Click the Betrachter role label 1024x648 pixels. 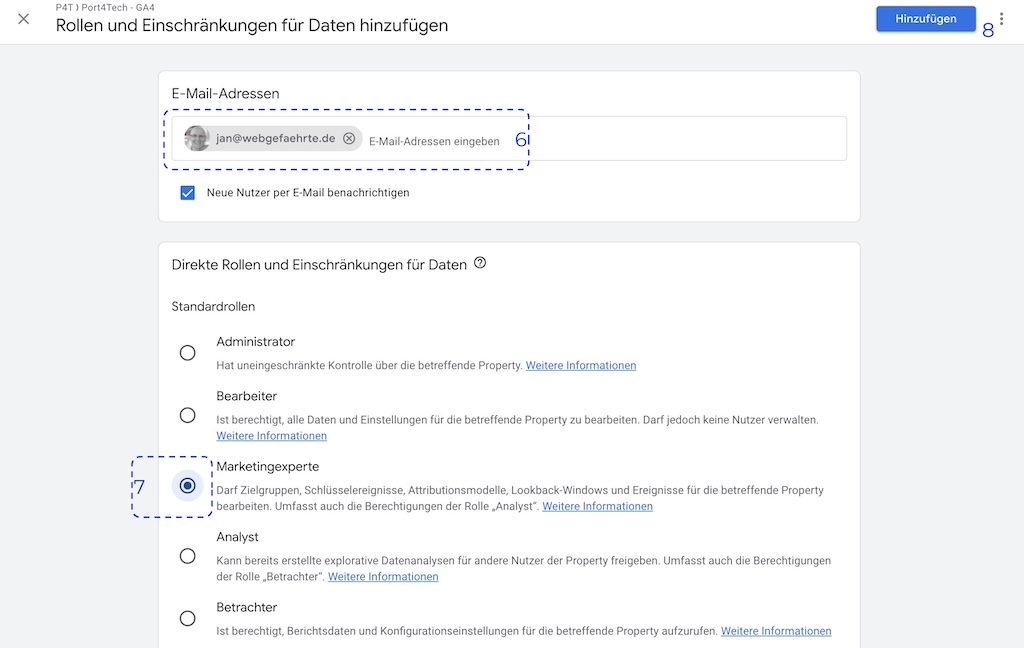246,607
